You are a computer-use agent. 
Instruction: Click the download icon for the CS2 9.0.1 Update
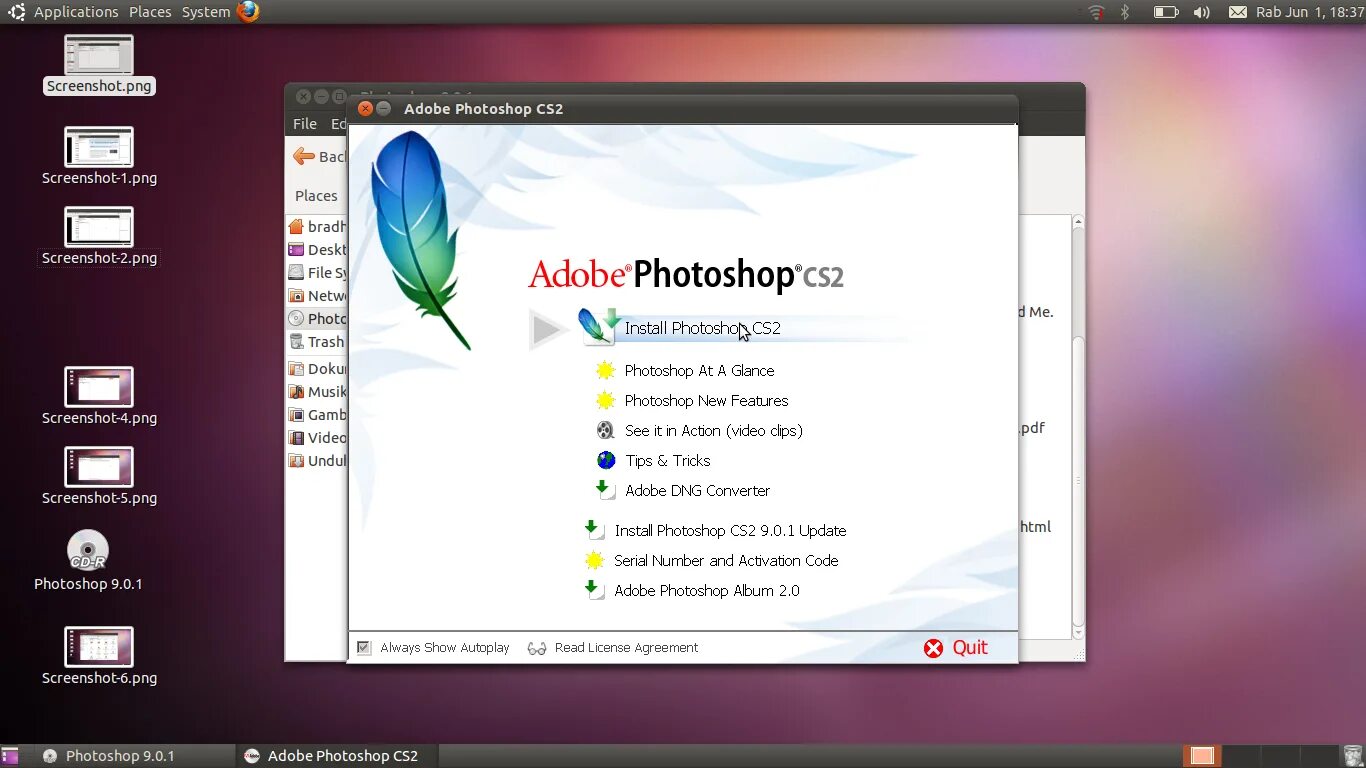595,530
